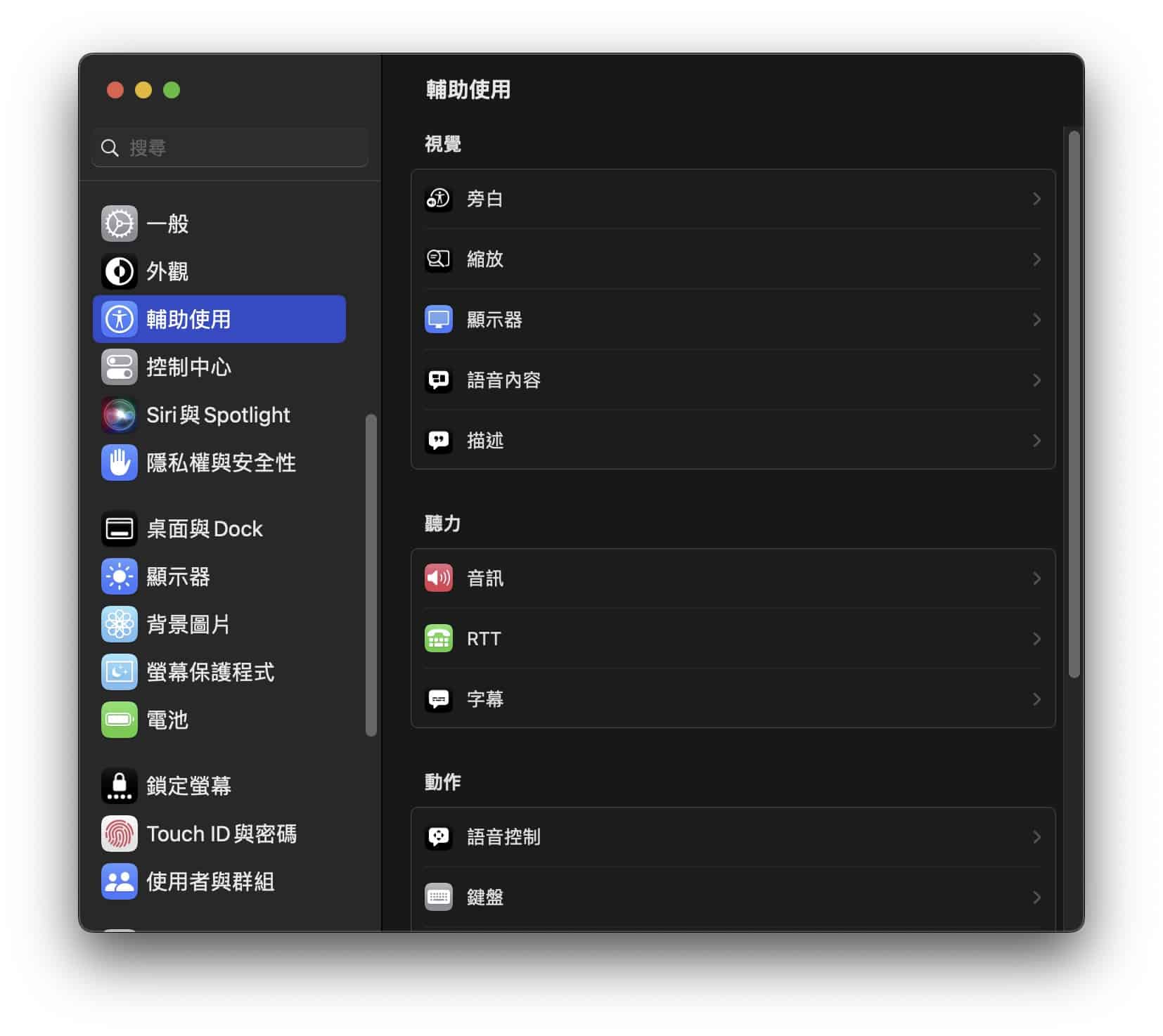Viewport: 1163px width, 1036px height.
Task: Click the right pane vertical scrollbar
Action: (1074, 404)
